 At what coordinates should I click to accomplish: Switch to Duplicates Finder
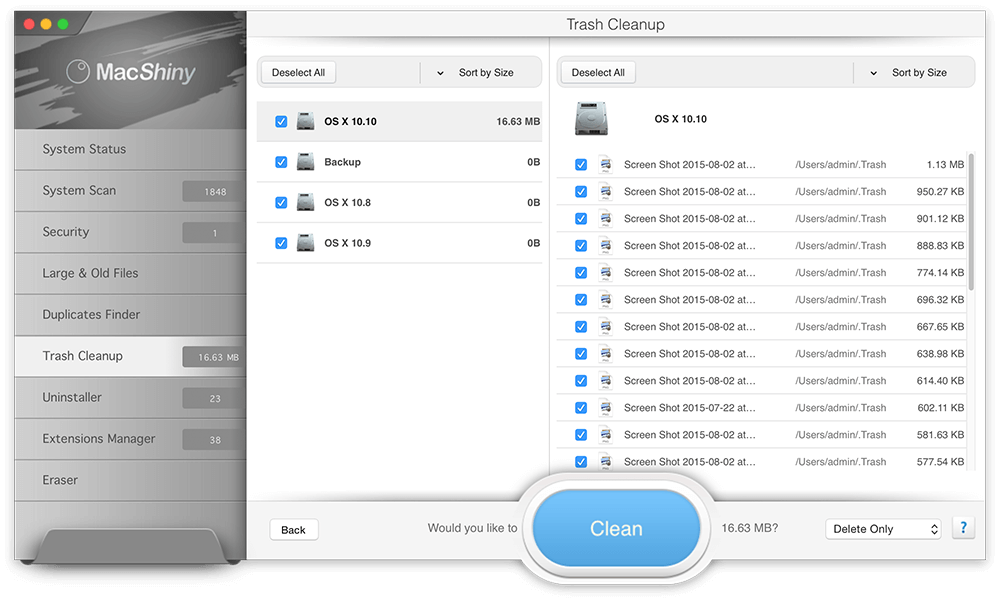tap(130, 315)
